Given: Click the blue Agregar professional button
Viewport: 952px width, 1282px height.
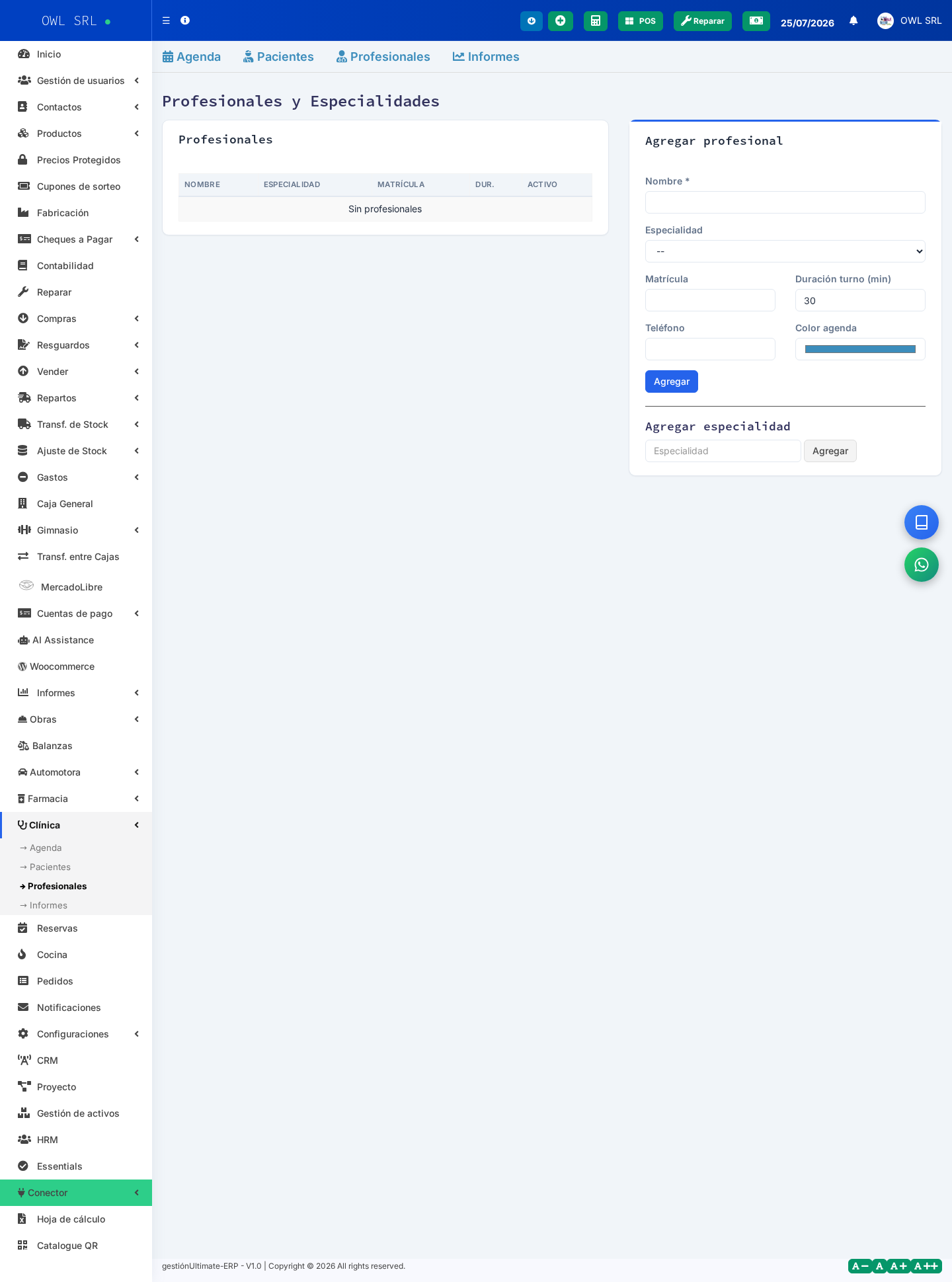Looking at the screenshot, I should [671, 381].
